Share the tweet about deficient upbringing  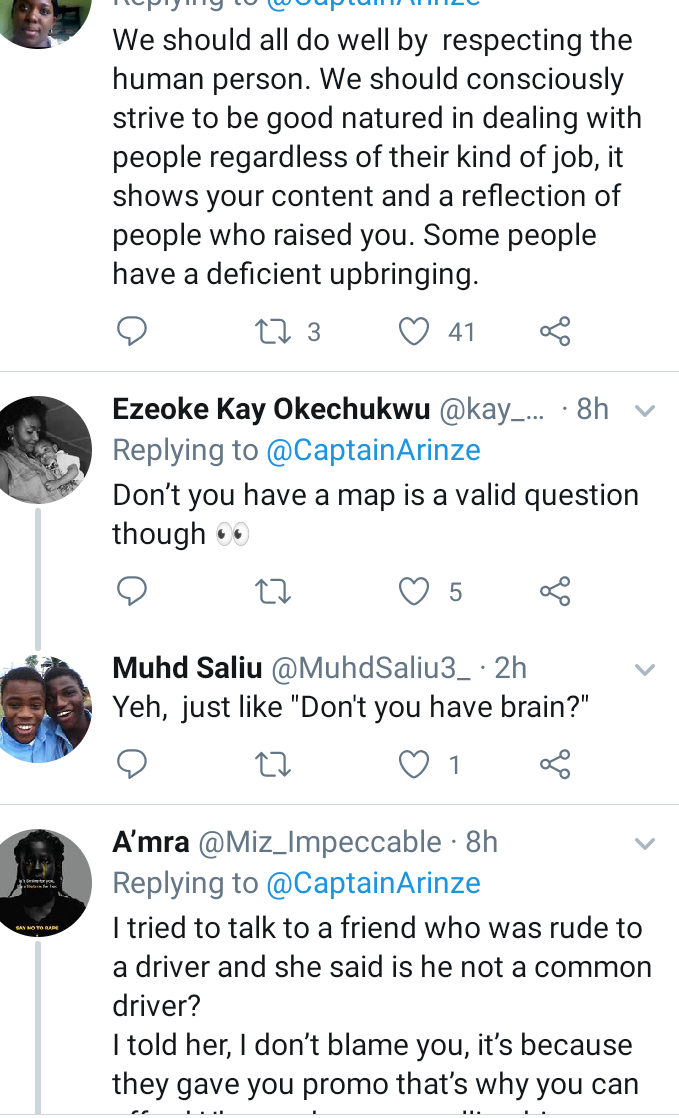[x=555, y=332]
